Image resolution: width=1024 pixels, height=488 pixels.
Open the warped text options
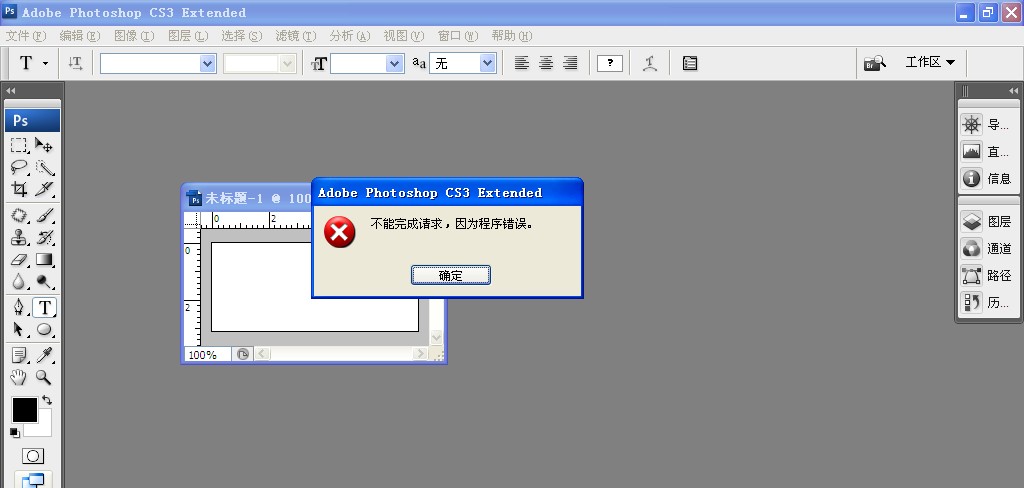pyautogui.click(x=649, y=63)
